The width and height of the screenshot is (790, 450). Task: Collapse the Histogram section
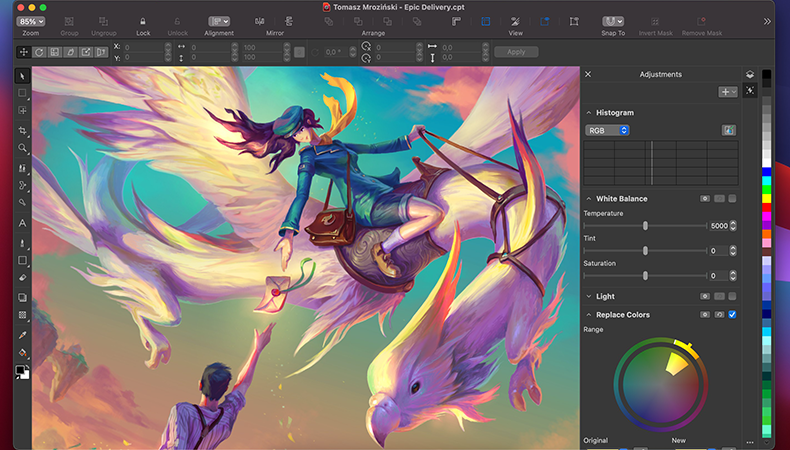click(x=588, y=113)
